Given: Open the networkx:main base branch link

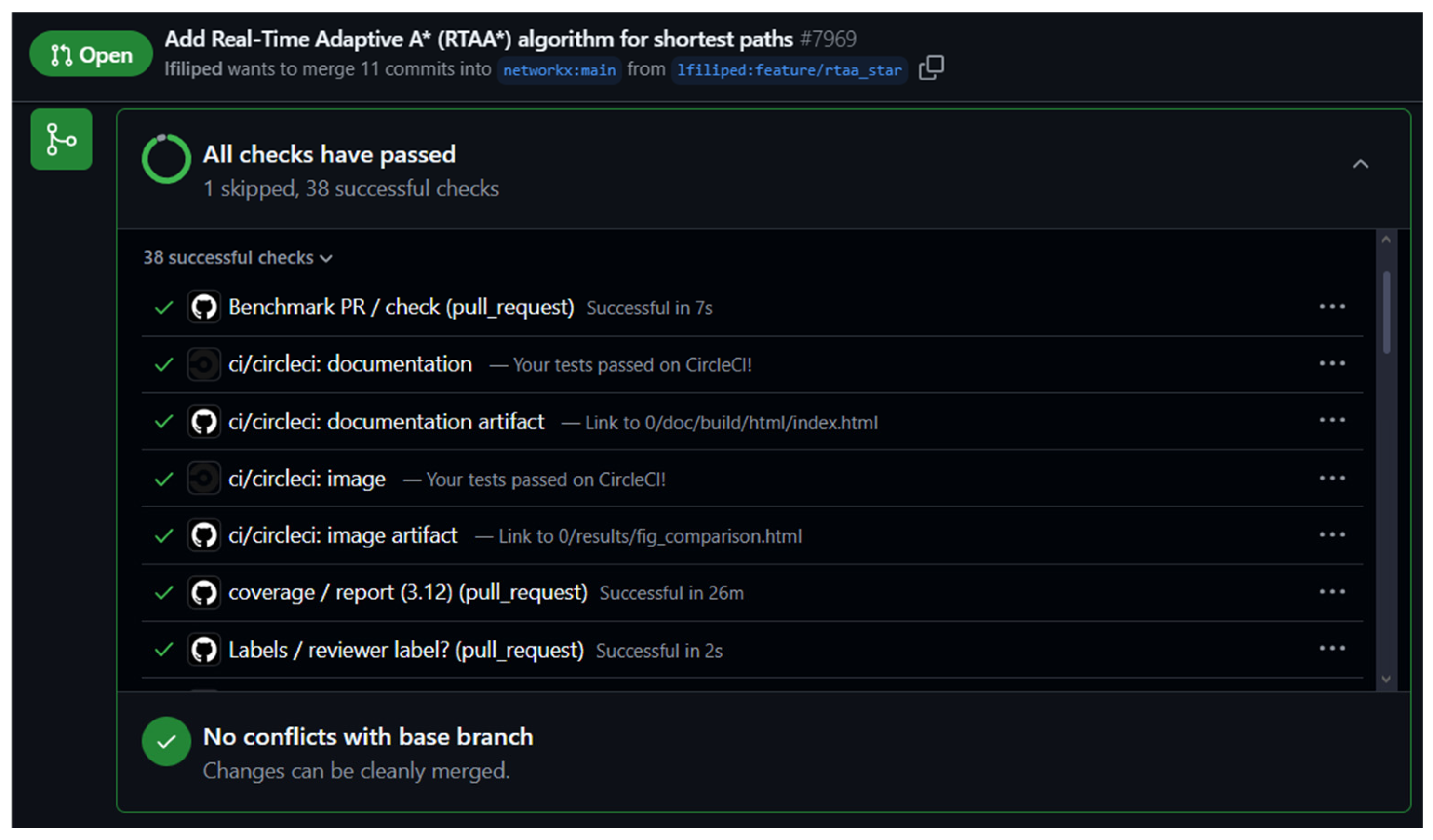Looking at the screenshot, I should click(559, 70).
